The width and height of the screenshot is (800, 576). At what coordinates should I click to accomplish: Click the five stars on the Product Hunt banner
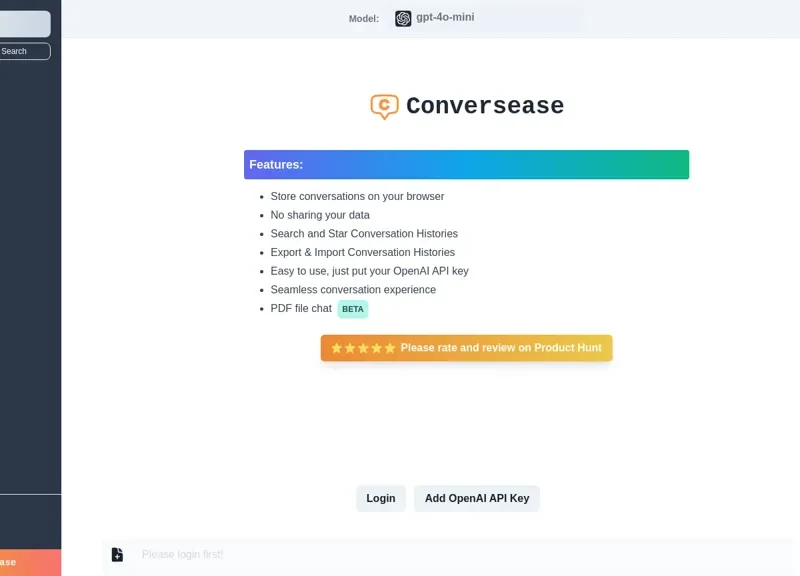click(363, 348)
